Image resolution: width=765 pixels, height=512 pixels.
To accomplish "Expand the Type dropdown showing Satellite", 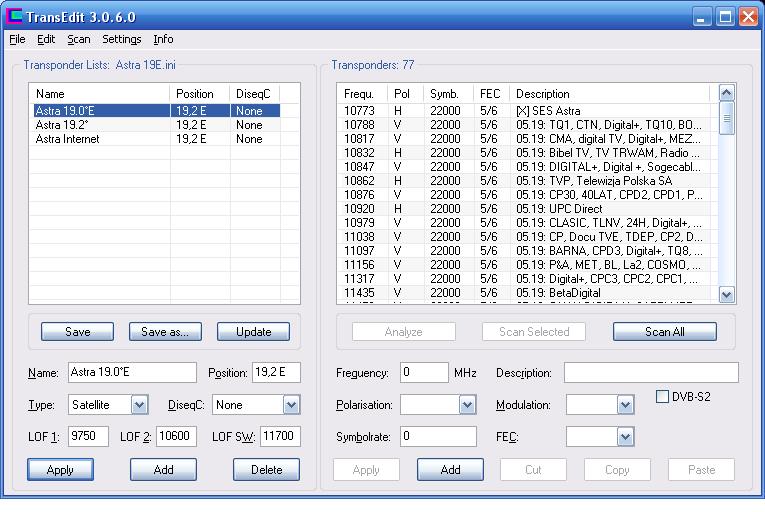I will (139, 405).
